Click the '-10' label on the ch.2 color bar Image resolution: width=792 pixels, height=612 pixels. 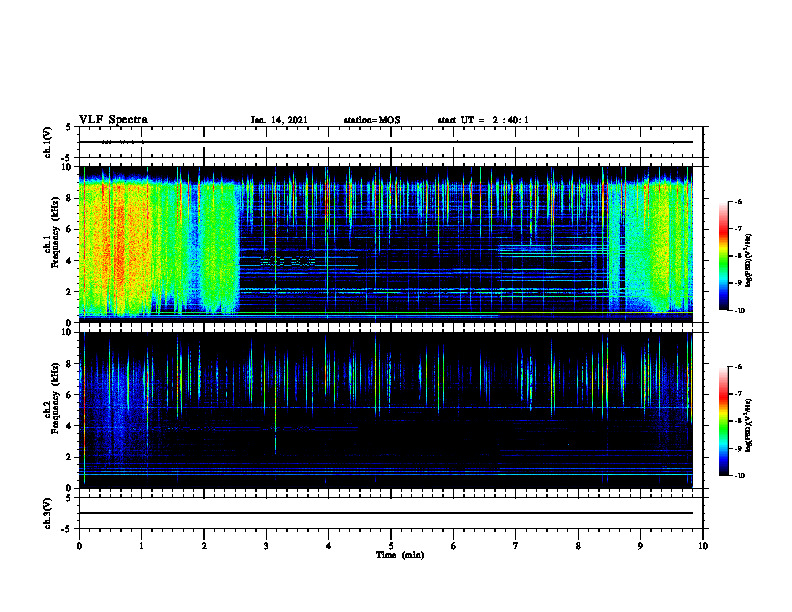[739, 476]
